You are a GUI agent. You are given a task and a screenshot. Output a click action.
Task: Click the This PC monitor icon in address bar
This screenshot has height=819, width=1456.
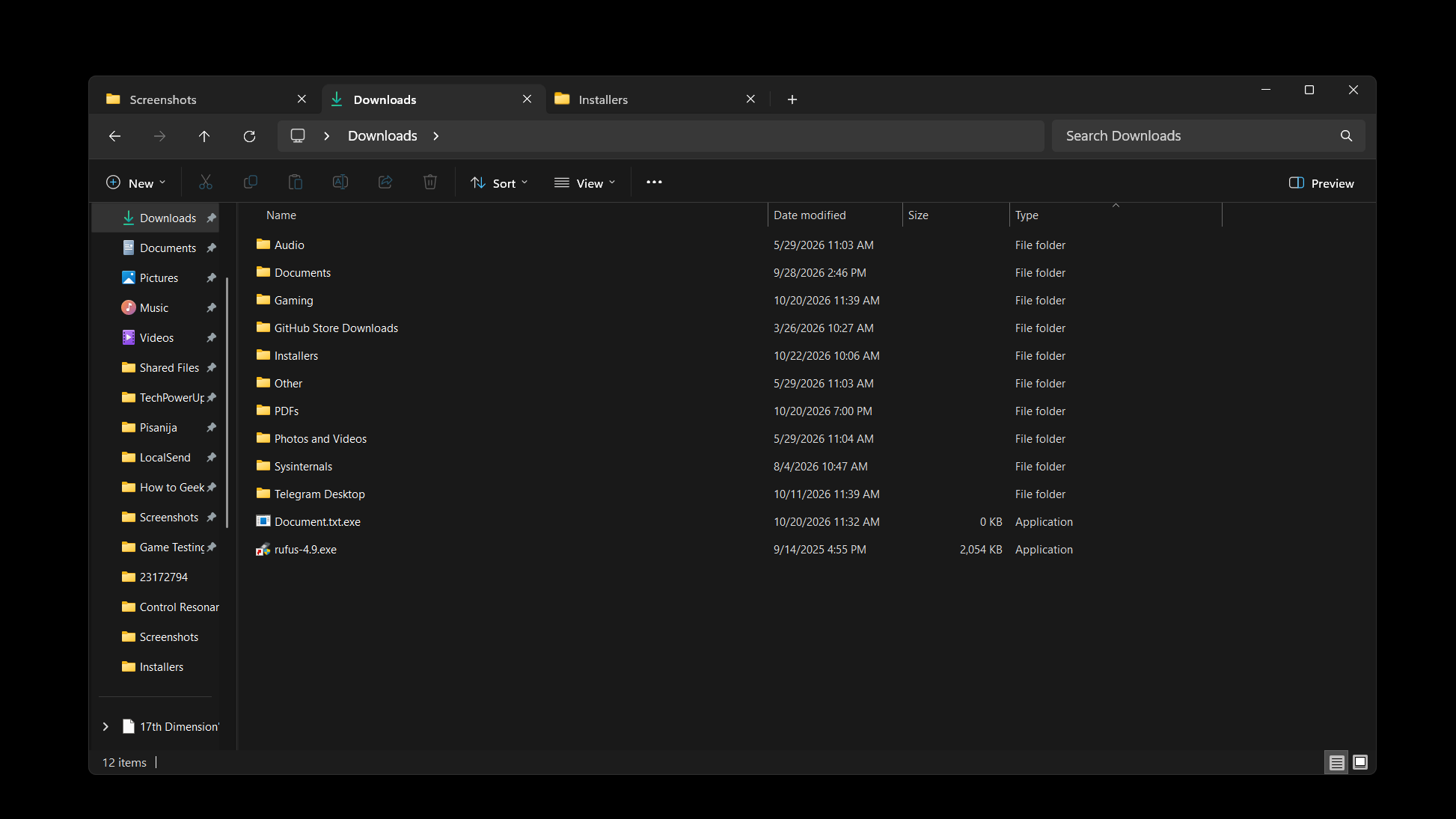[298, 136]
